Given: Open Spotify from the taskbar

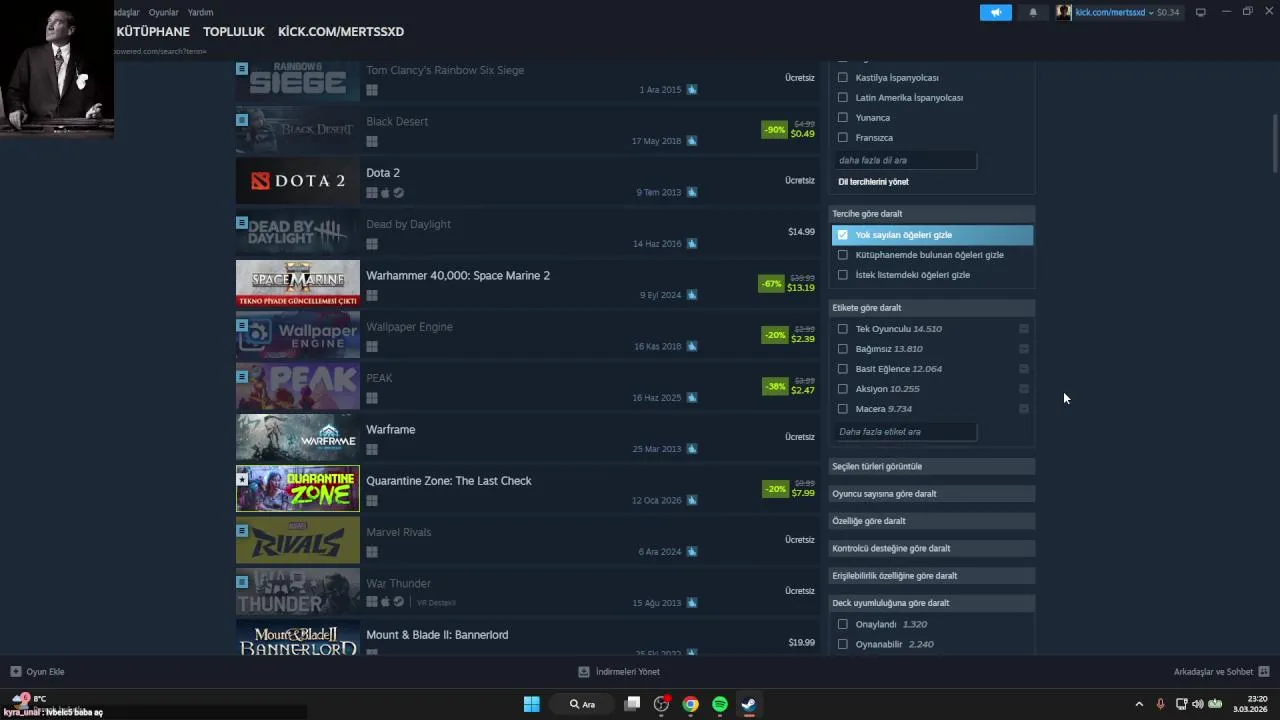Looking at the screenshot, I should tap(720, 704).
